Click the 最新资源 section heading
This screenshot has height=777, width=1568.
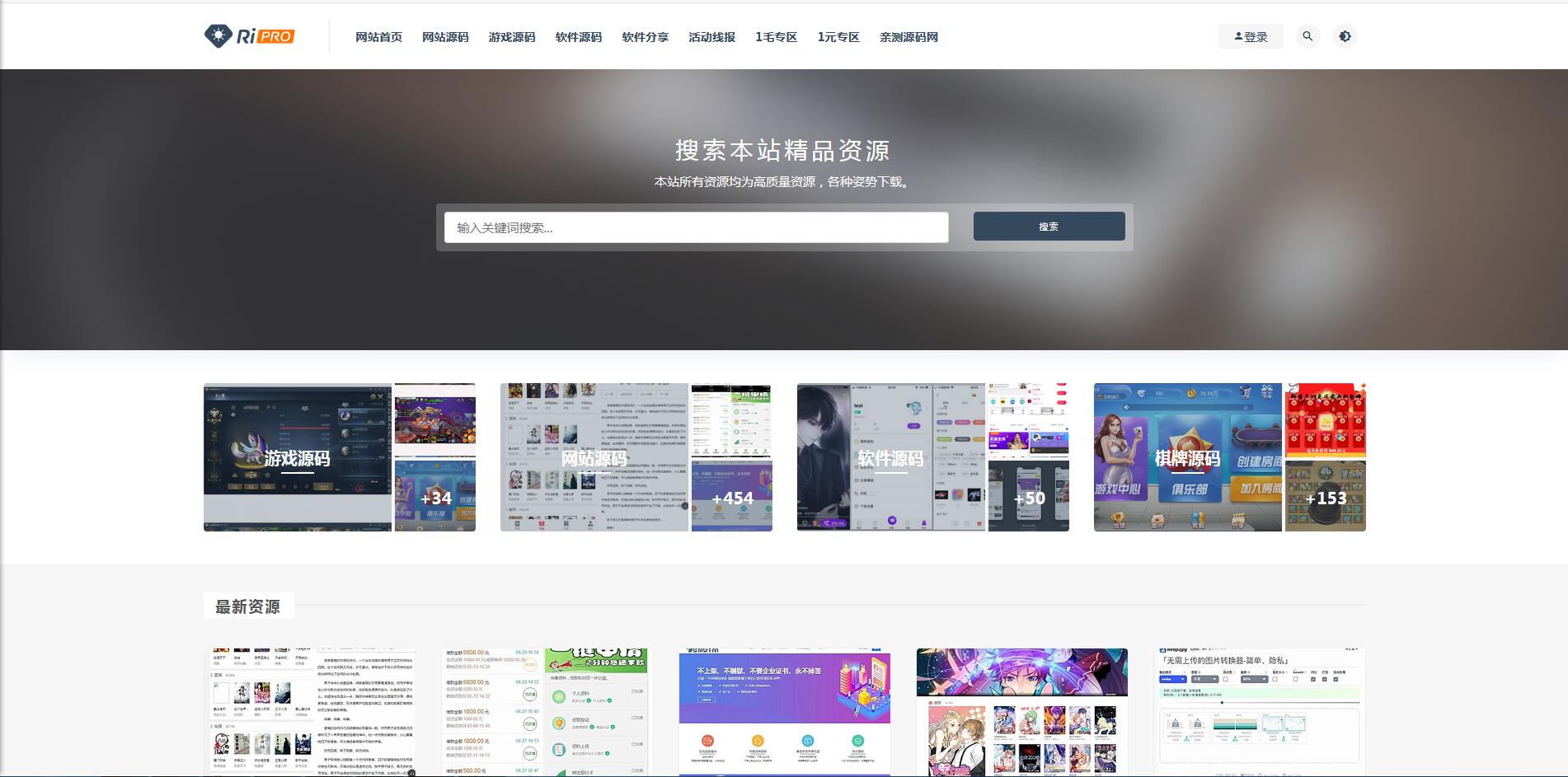(x=248, y=606)
